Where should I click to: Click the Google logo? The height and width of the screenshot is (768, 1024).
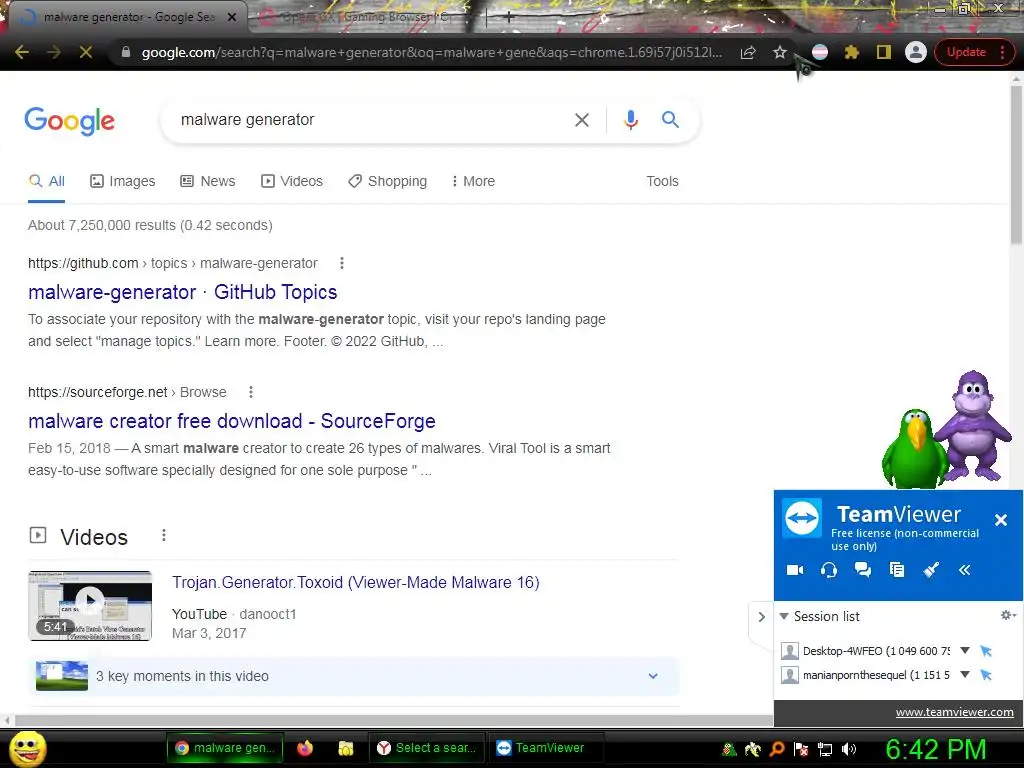pyautogui.click(x=70, y=121)
